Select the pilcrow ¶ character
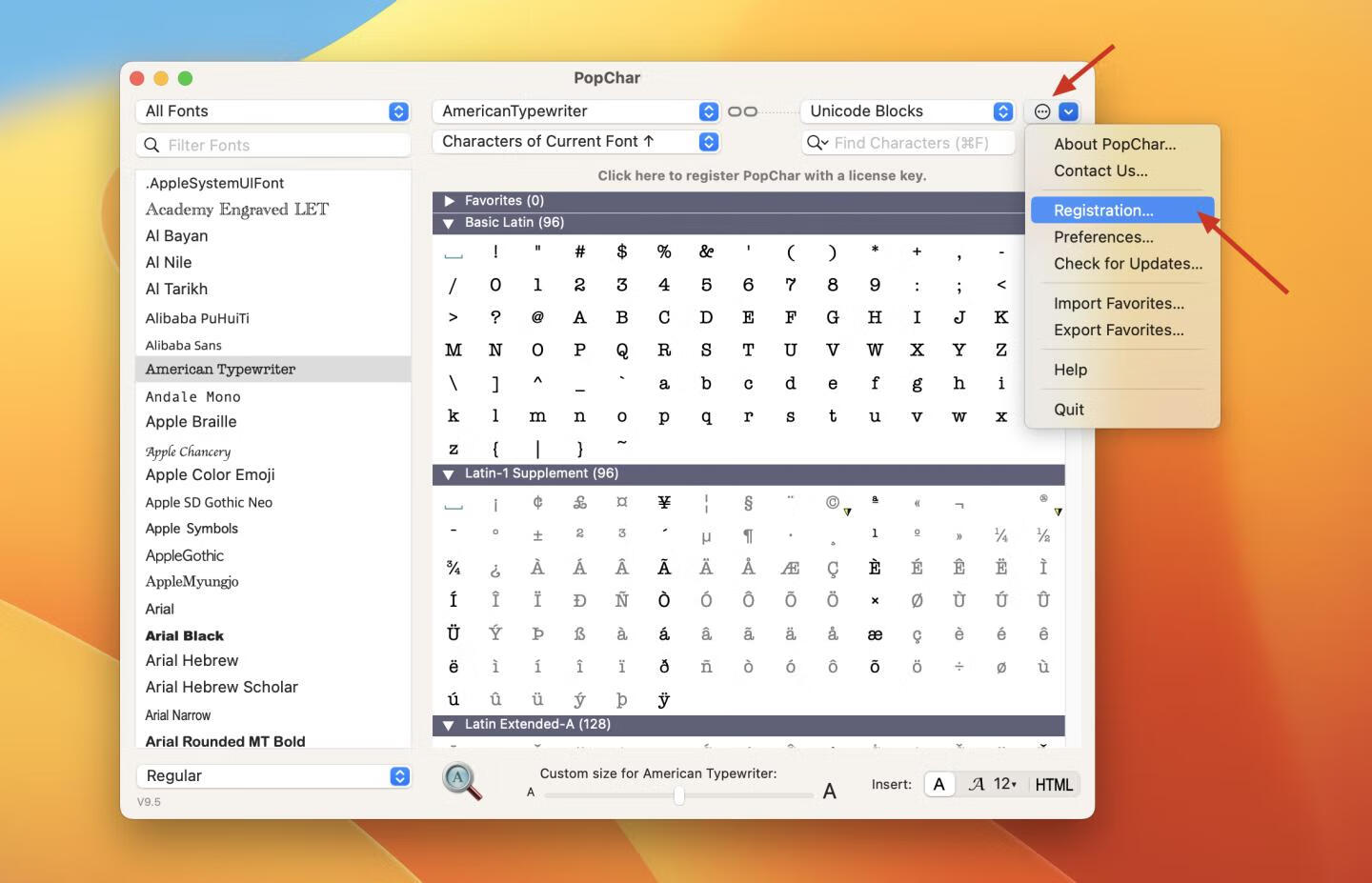This screenshot has height=883, width=1372. click(x=748, y=535)
